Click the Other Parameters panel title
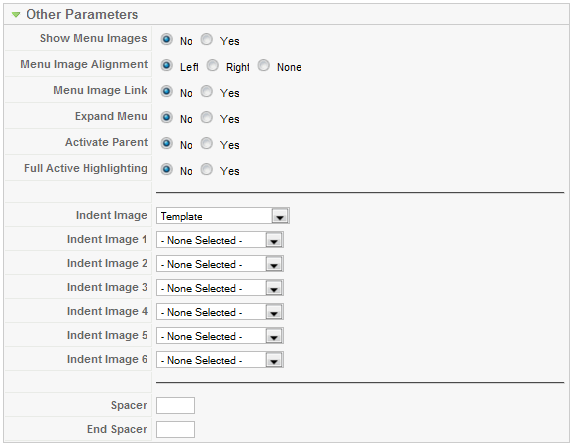573x445 pixels. (x=82, y=15)
